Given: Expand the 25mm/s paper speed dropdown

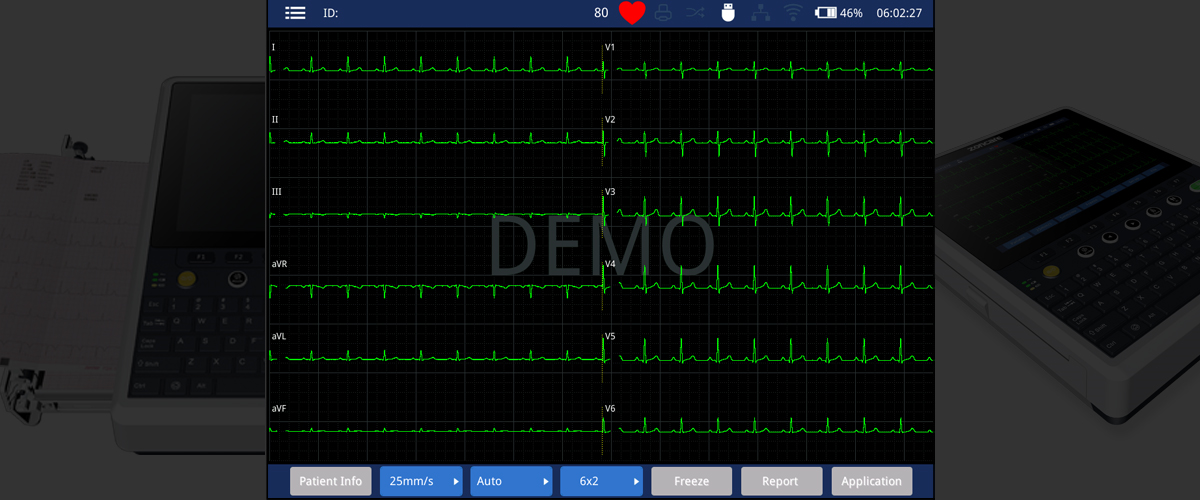Looking at the screenshot, I should coord(421,481).
